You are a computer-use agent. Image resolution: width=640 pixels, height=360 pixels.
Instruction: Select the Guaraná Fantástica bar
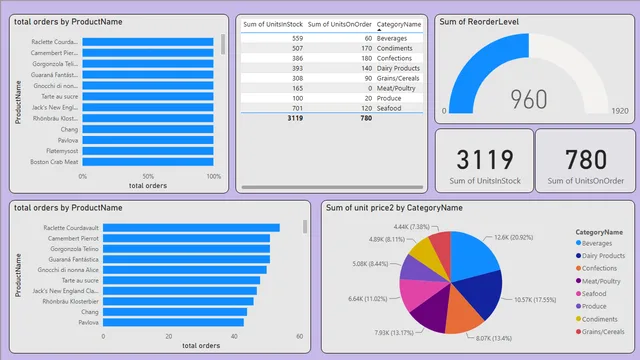(187, 259)
